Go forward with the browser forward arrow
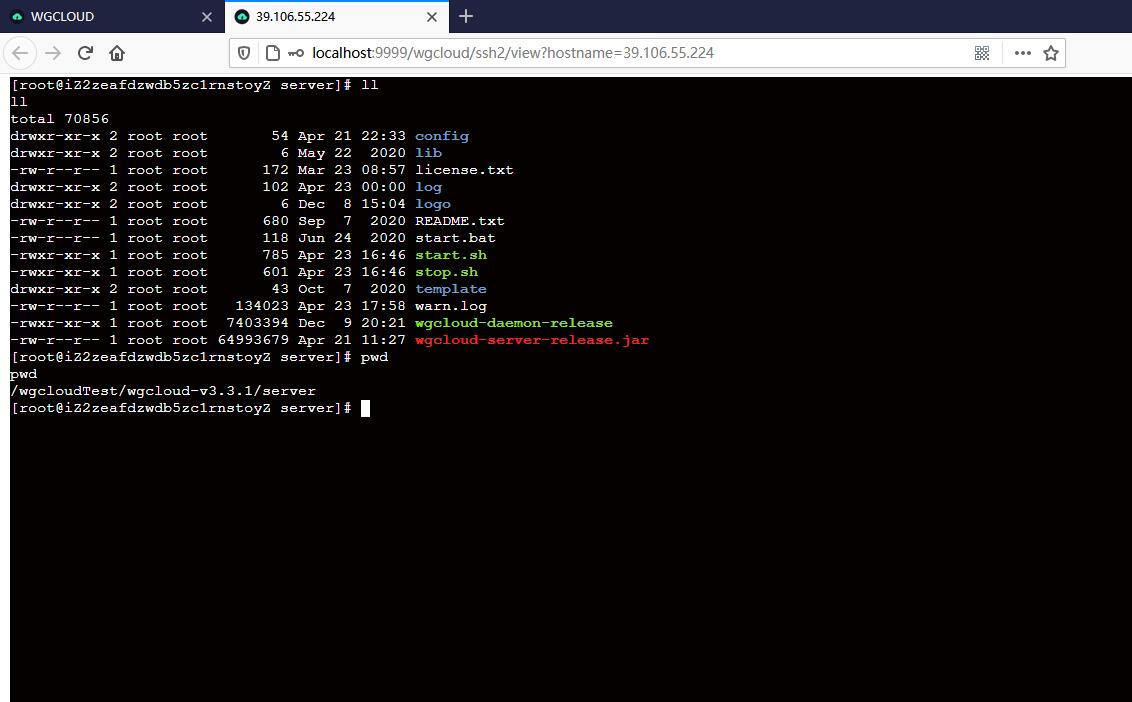Image resolution: width=1132 pixels, height=702 pixels. pyautogui.click(x=53, y=53)
